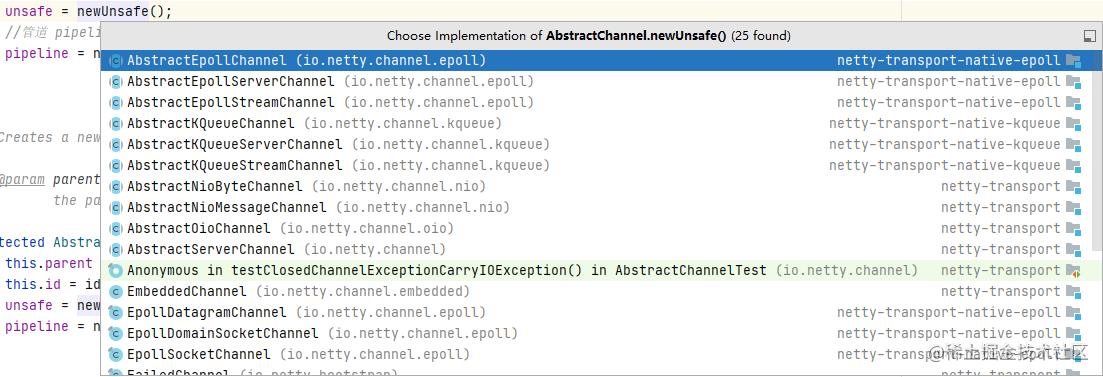Click netty-transport-native-kqueue label on AbstractKQueueServerChannel row
1103x377 pixels.
pos(944,145)
